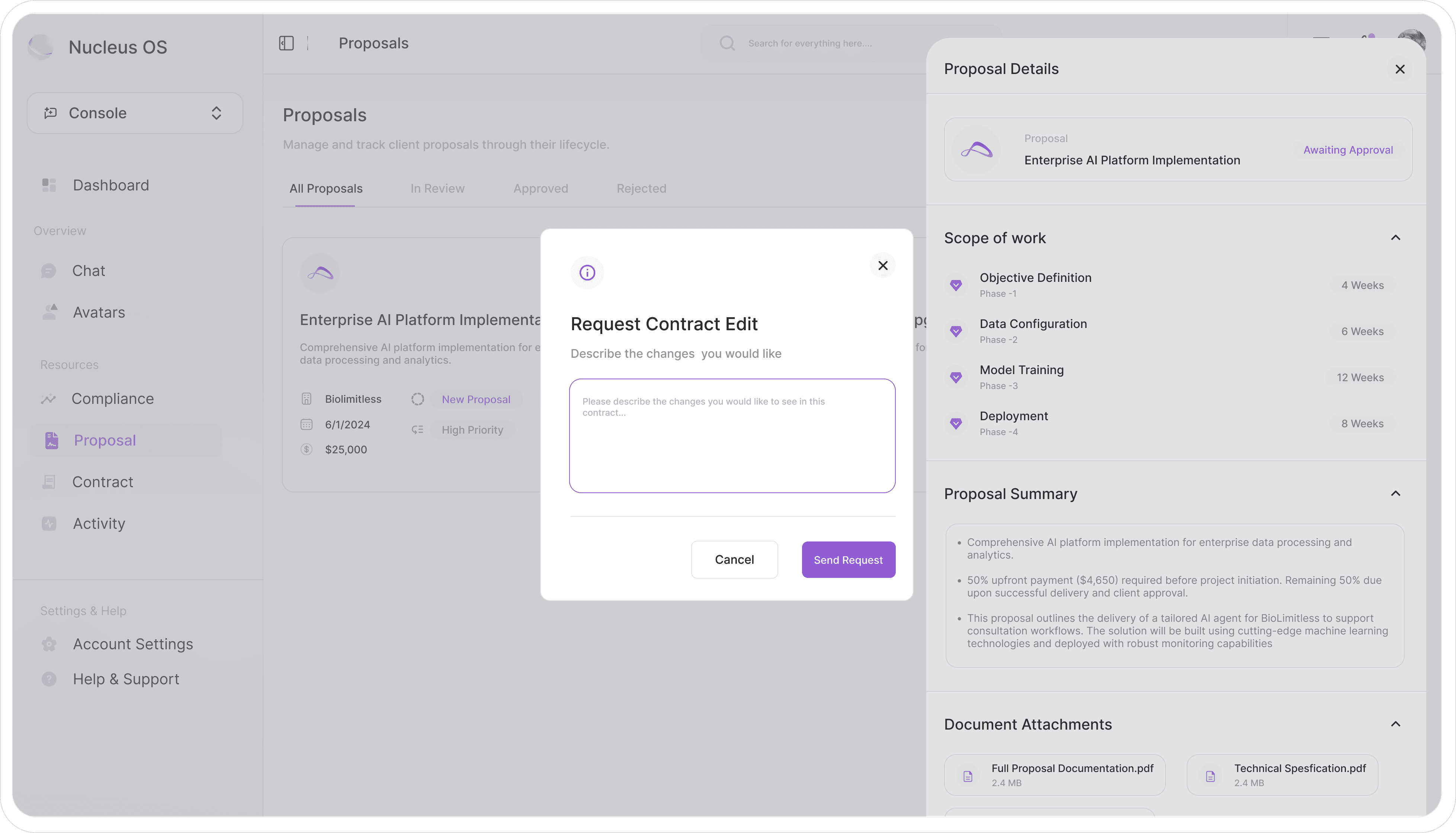Click Objective Definition phase check marker
The image size is (1456, 833).
pyautogui.click(x=956, y=285)
